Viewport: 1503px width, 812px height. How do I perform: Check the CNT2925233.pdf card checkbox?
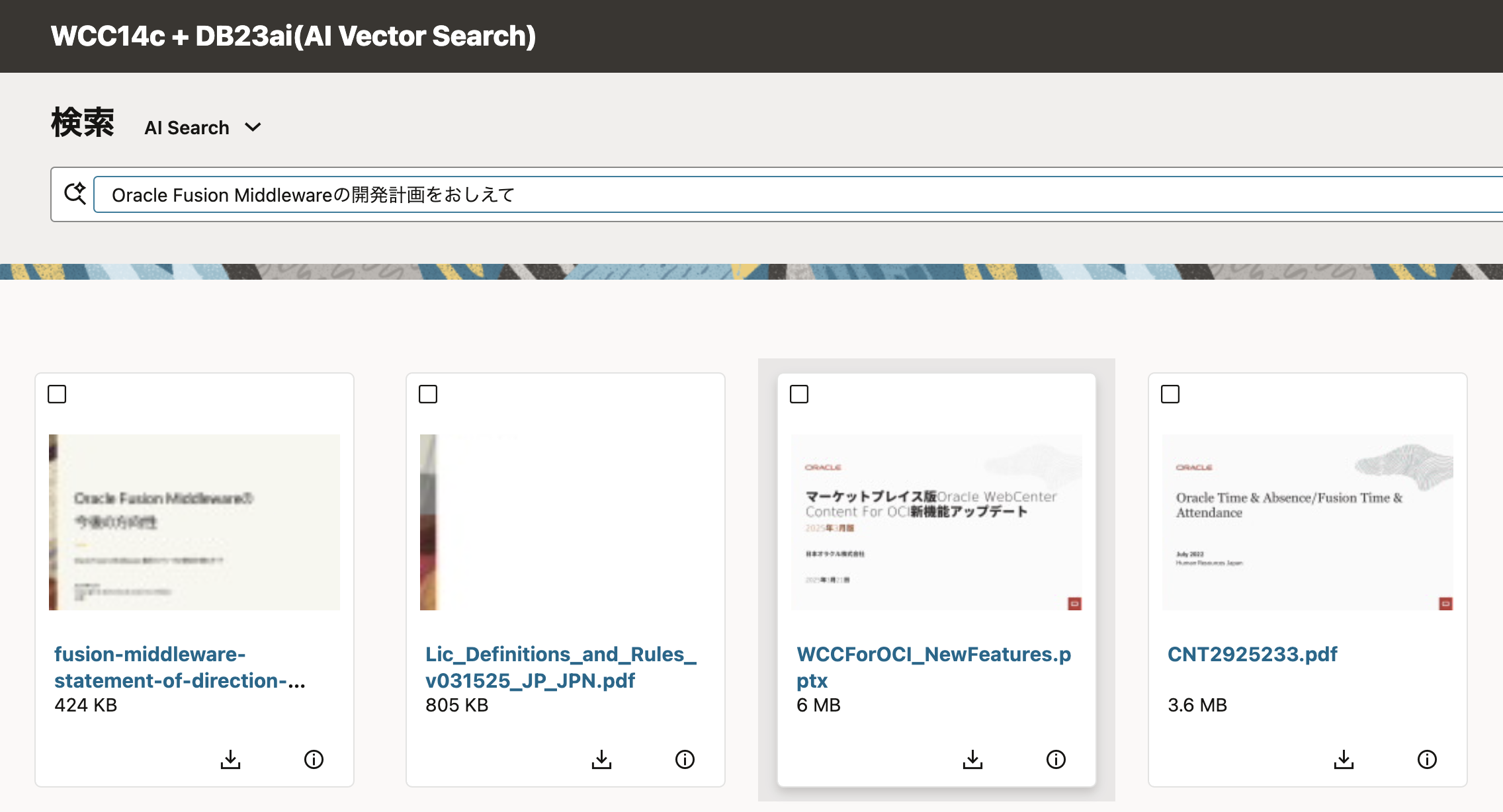[x=1170, y=394]
